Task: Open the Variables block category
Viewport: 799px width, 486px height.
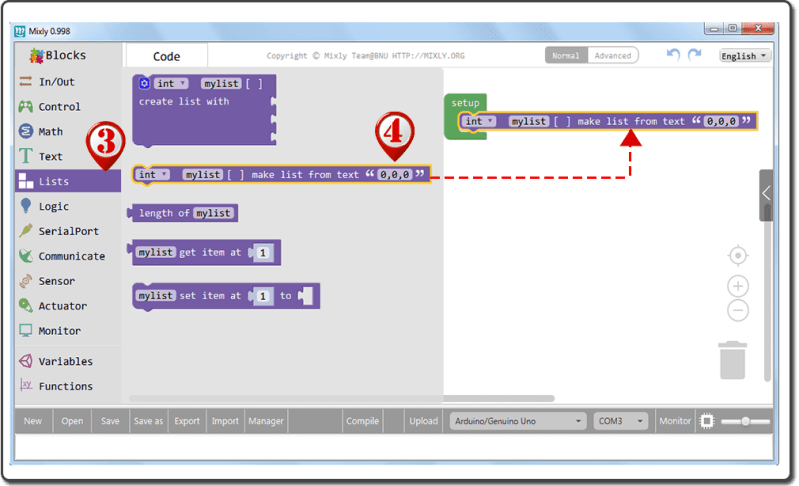Action: pyautogui.click(x=68, y=361)
